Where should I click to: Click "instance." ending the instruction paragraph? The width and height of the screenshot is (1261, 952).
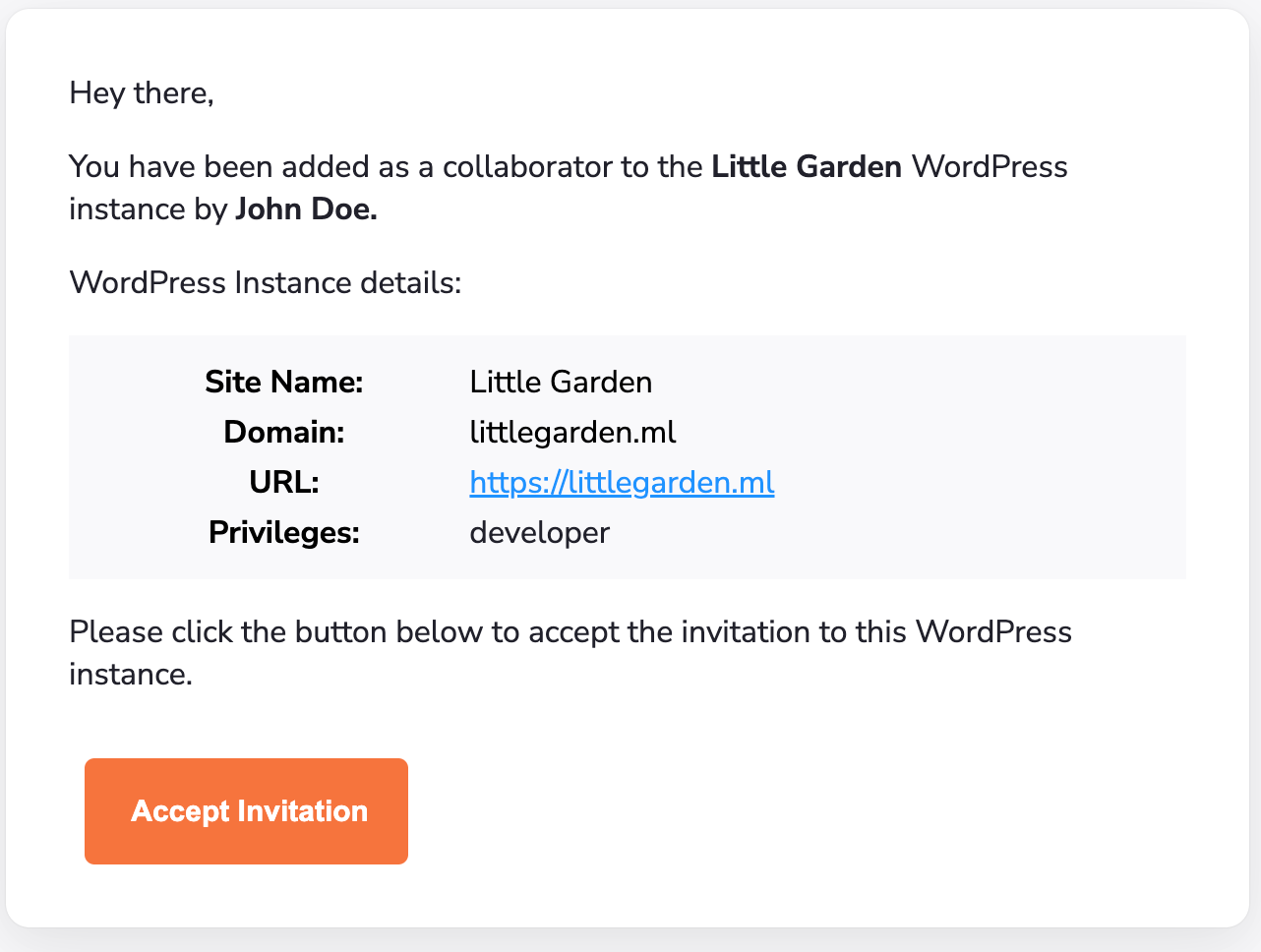tap(131, 675)
